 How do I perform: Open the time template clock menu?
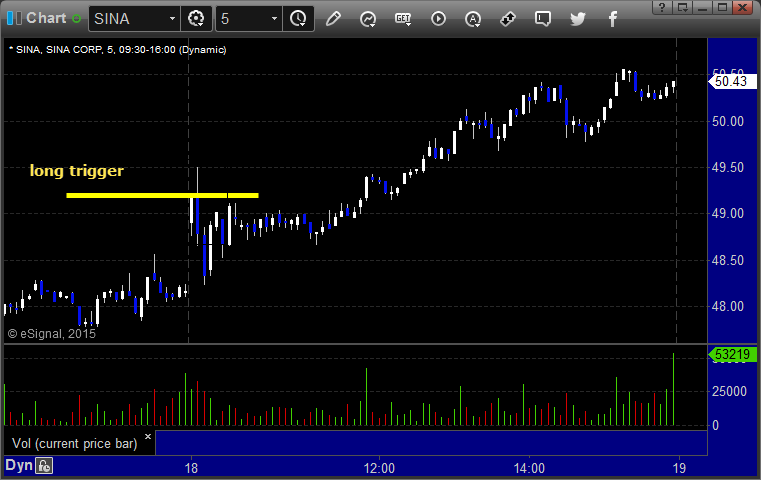tap(298, 19)
